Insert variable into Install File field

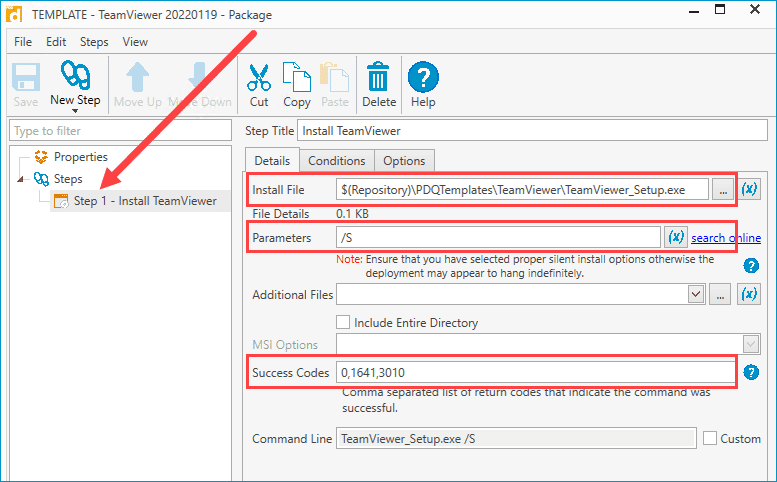(x=749, y=189)
